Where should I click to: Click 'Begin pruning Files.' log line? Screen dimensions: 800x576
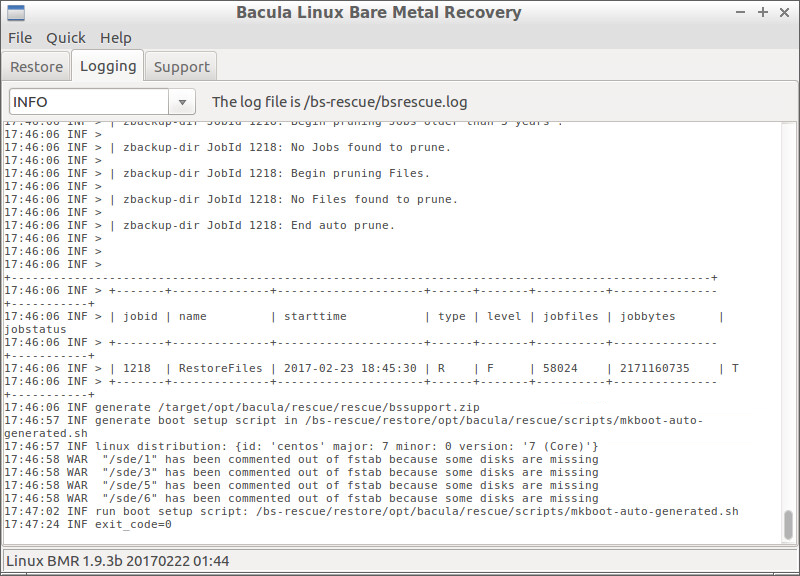[x=217, y=173]
